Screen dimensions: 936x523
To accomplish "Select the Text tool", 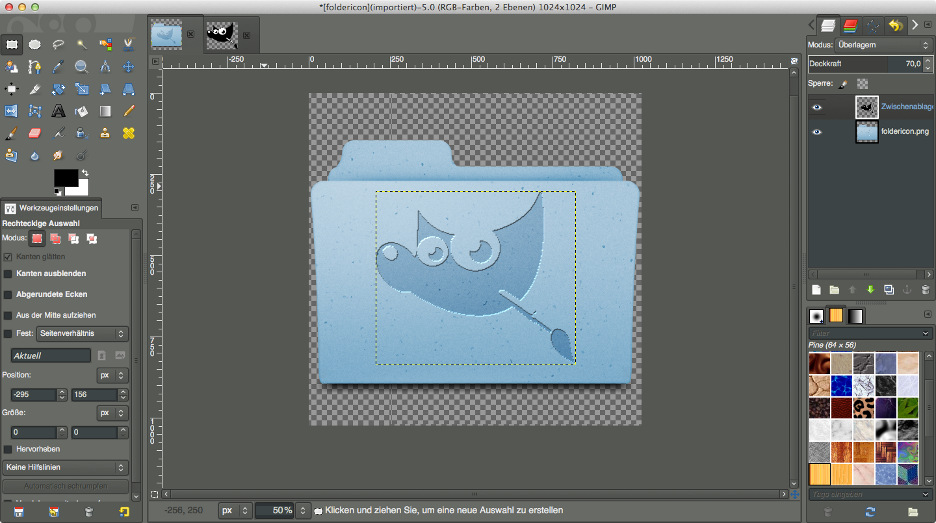I will click(58, 111).
